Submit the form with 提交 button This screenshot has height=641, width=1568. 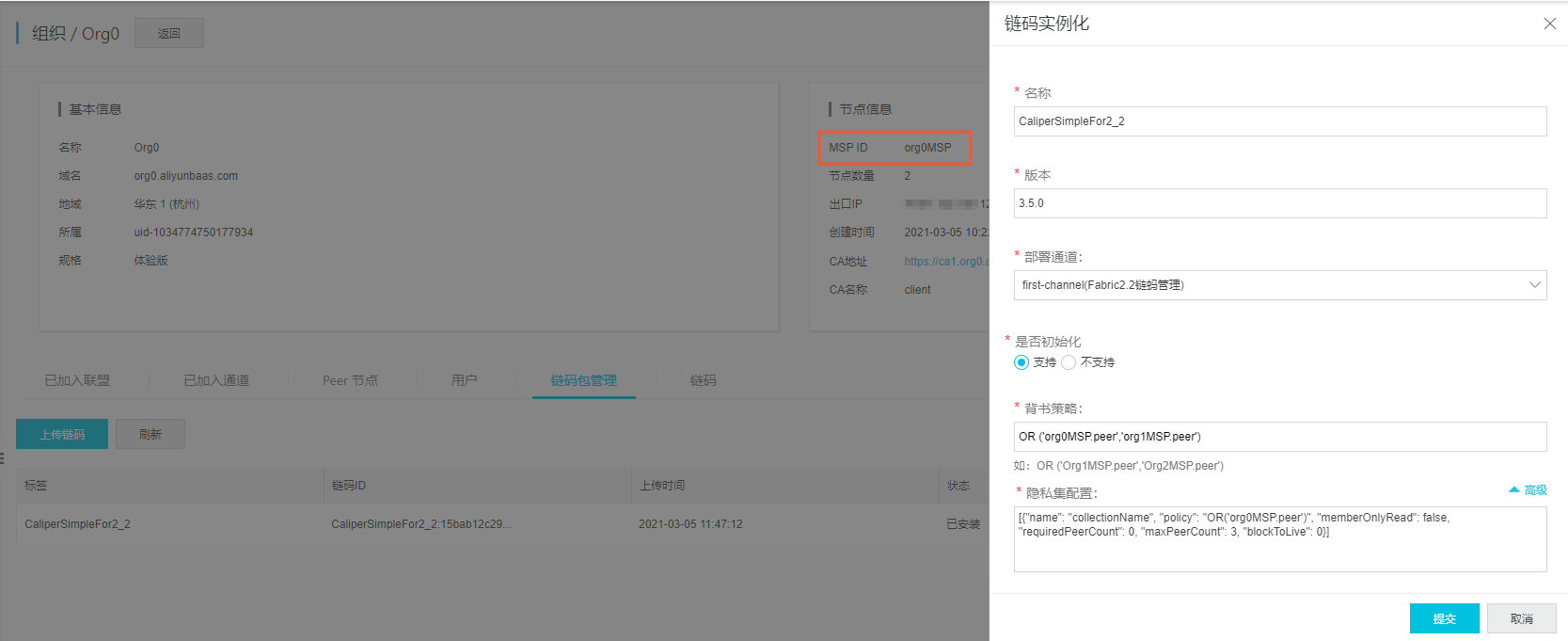point(1444,618)
